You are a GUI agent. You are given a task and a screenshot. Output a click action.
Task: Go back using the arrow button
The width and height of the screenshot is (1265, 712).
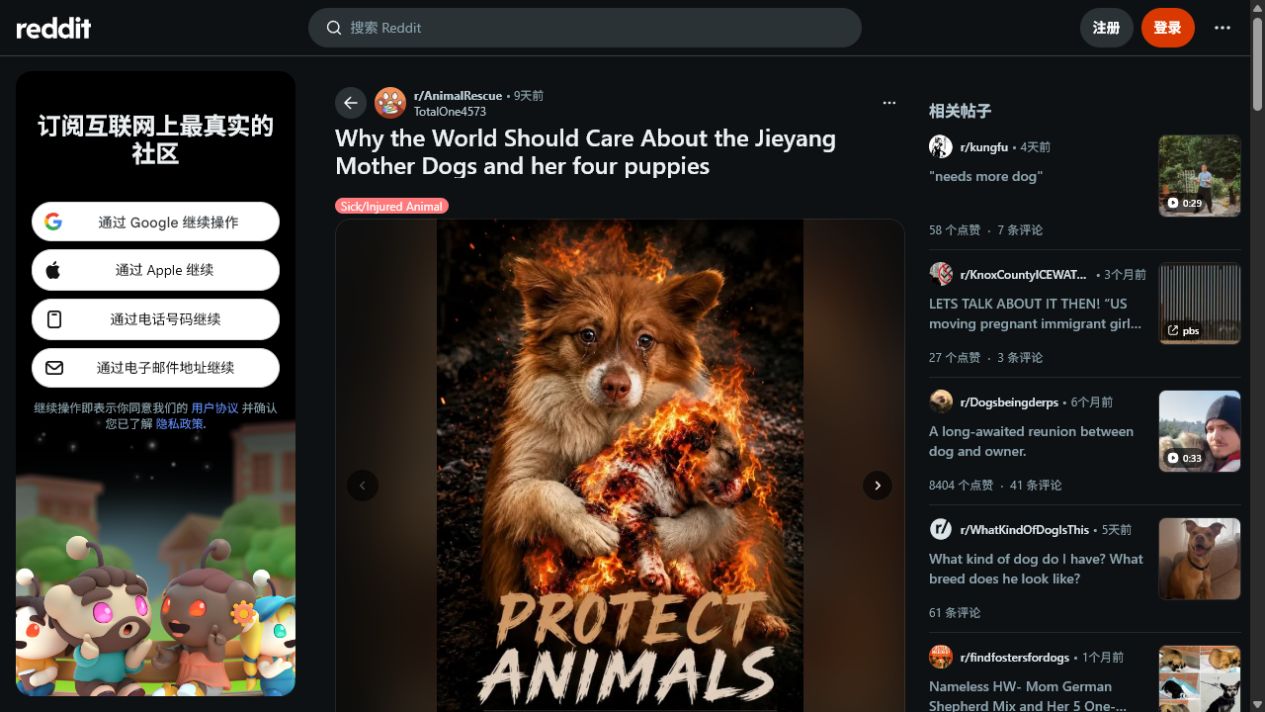(x=351, y=103)
